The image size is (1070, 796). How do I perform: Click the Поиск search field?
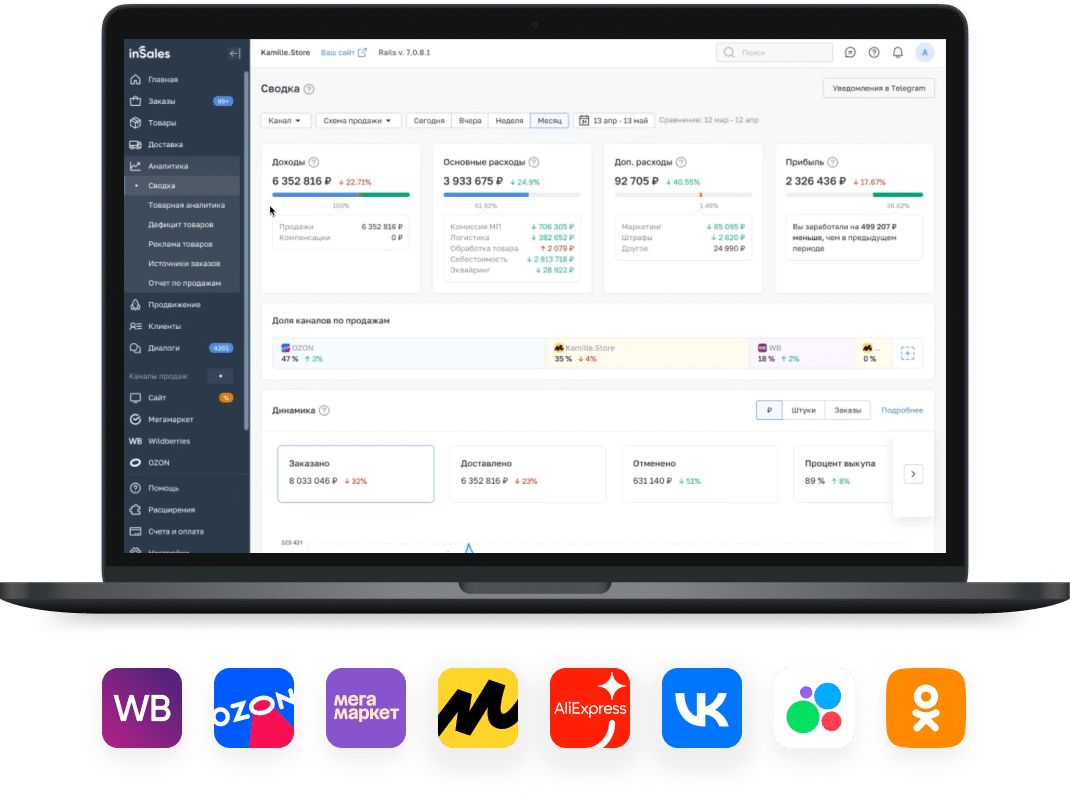776,53
